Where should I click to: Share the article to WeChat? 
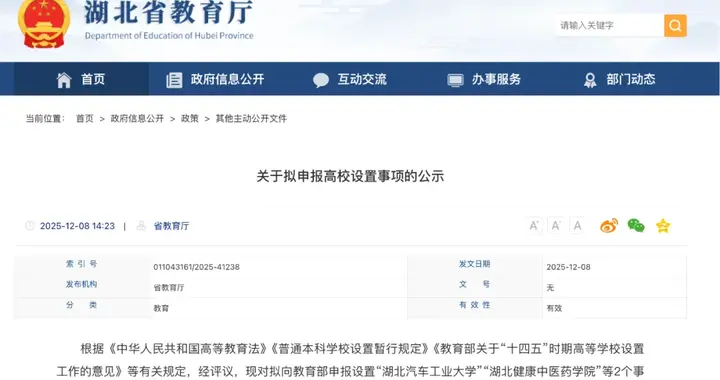tap(636, 225)
